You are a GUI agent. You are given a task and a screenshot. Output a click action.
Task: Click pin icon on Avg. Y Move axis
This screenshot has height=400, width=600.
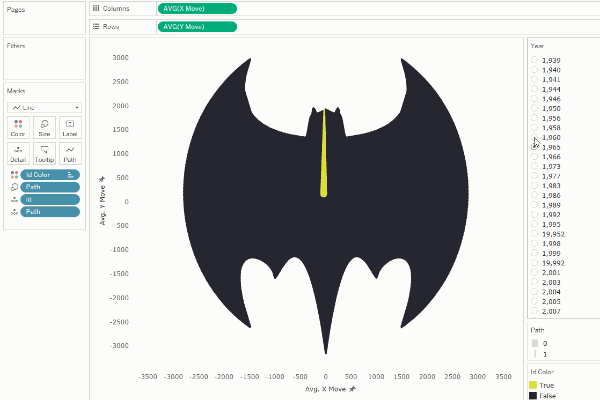click(x=102, y=179)
